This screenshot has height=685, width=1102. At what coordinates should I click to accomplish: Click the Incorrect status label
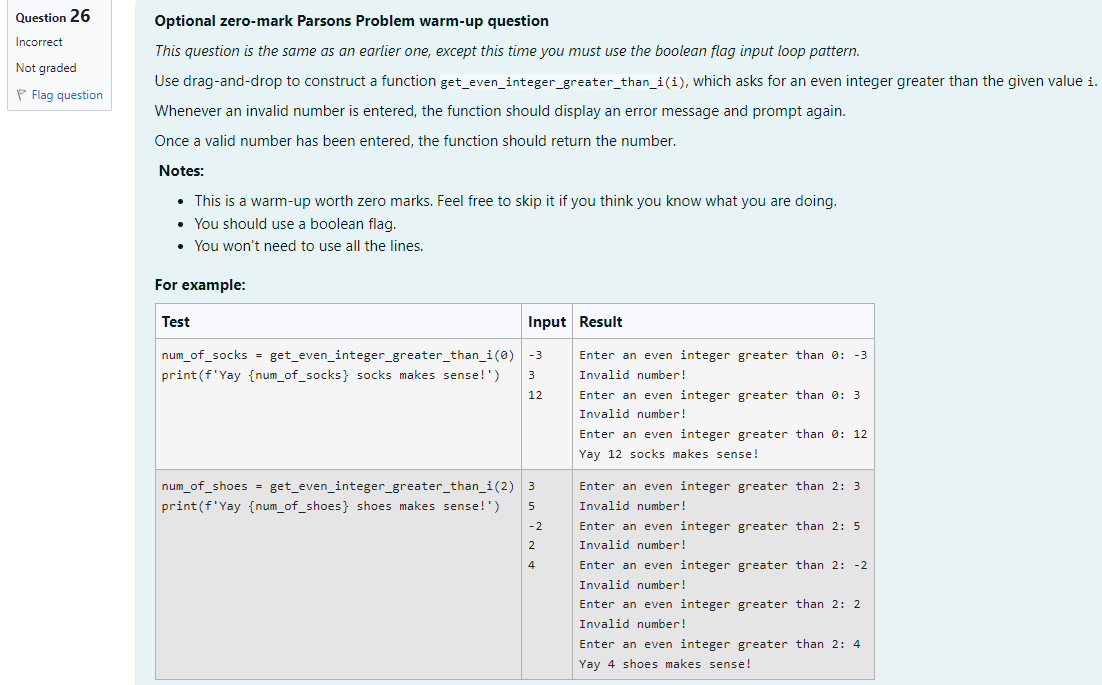pos(38,42)
